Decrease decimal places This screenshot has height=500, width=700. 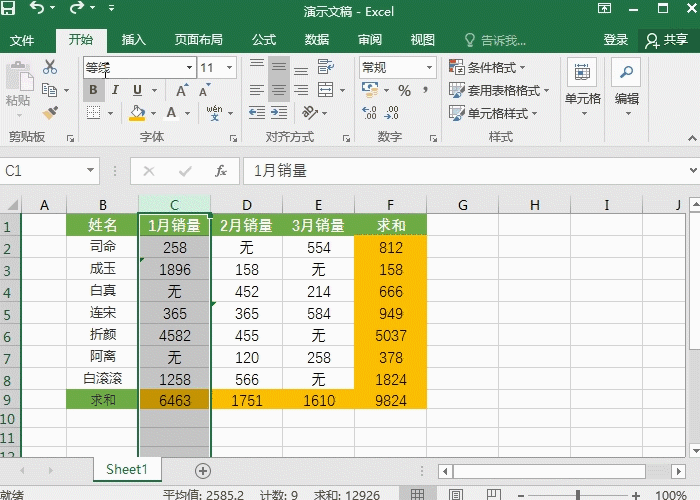(392, 112)
